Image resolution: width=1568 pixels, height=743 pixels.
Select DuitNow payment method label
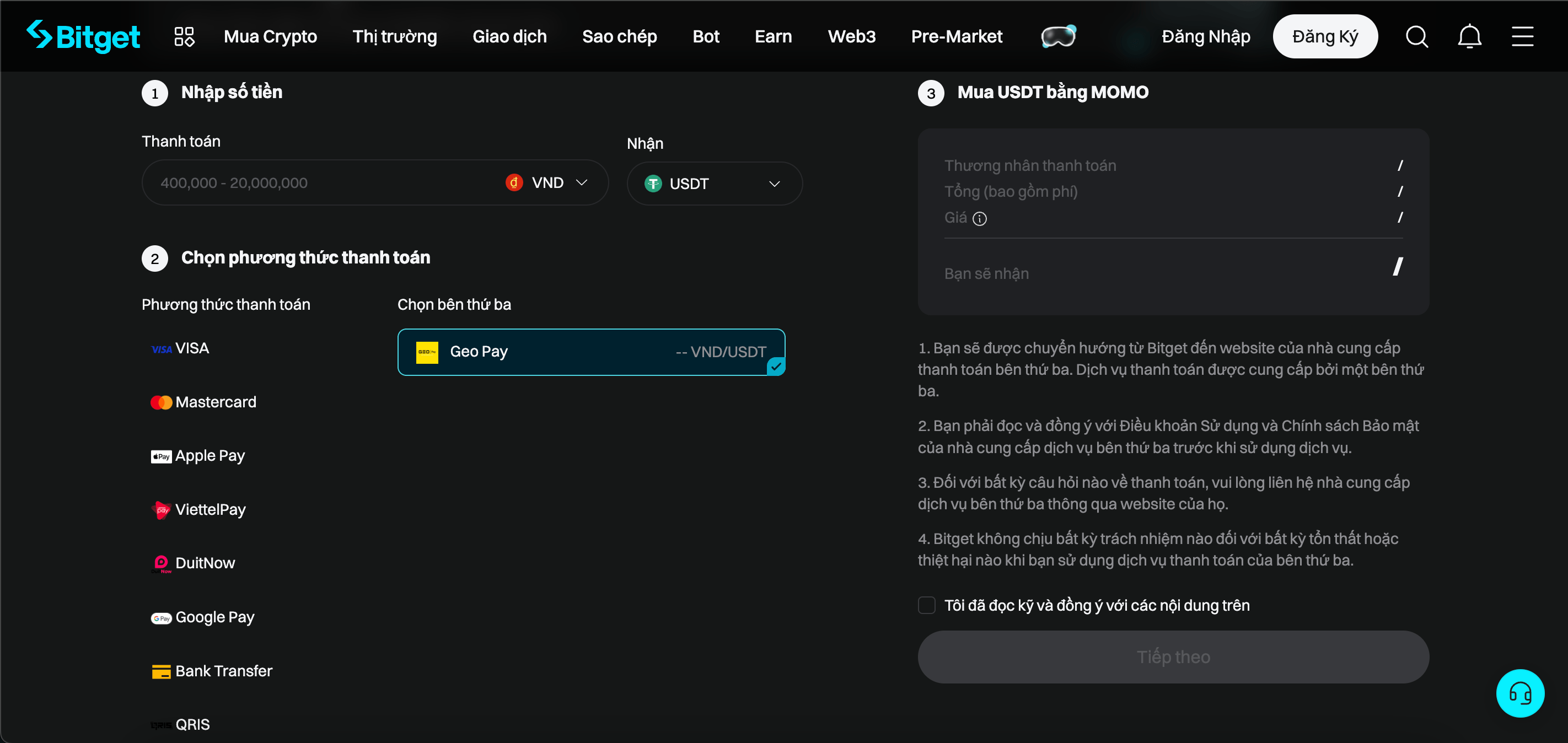coord(205,563)
